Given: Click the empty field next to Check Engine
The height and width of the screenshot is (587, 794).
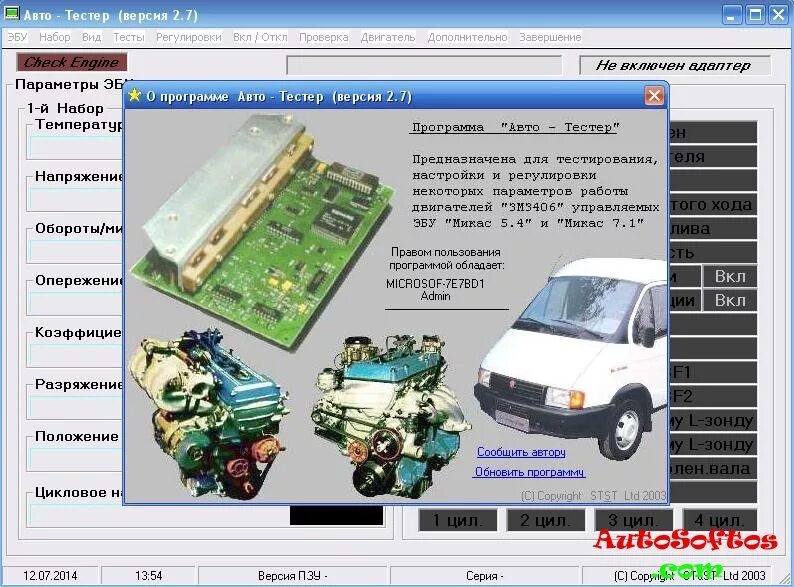Looking at the screenshot, I should (424, 65).
